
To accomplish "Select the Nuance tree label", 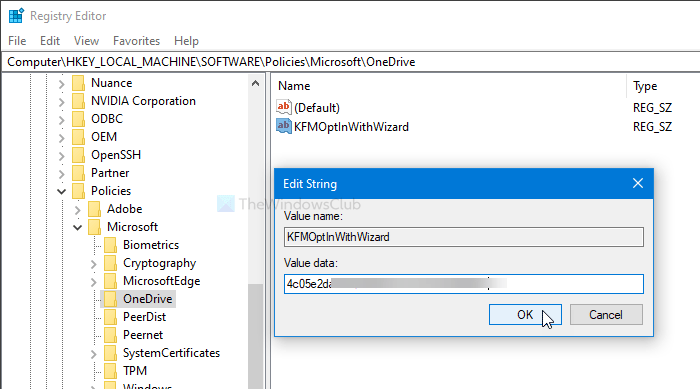I will (x=112, y=83).
